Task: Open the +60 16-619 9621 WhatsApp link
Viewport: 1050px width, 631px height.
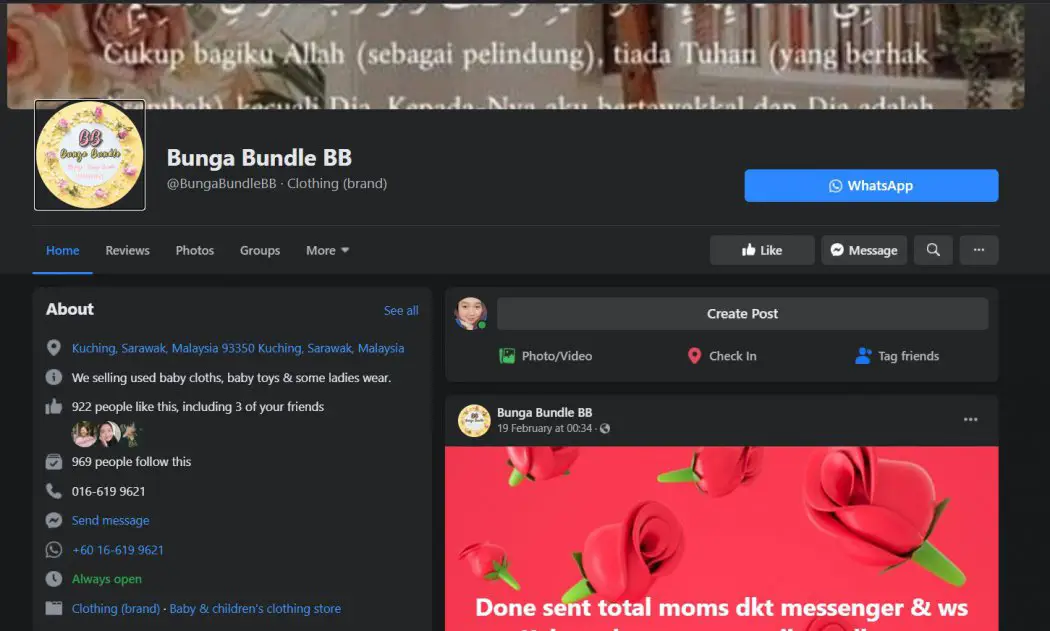Action: 118,550
